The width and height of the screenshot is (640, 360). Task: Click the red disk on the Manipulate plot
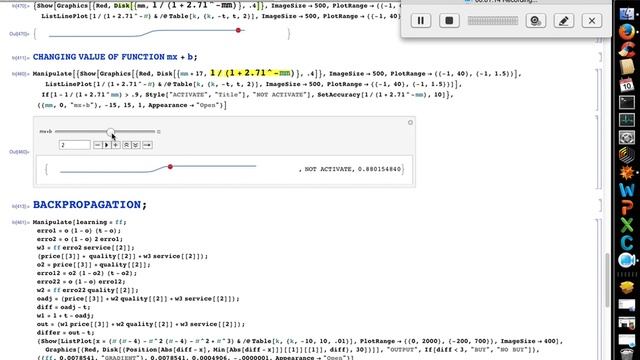pyautogui.click(x=170, y=167)
